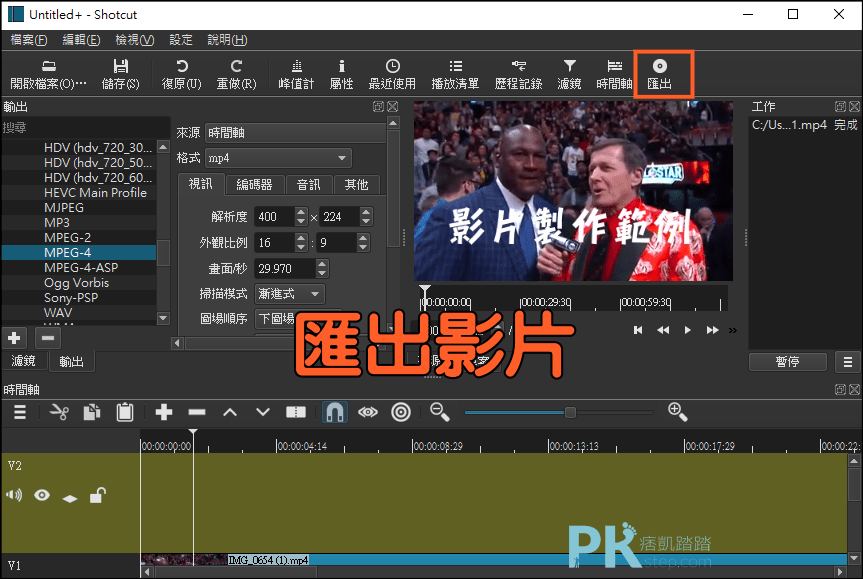Click the timeline zoom in magnifier

[x=678, y=412]
